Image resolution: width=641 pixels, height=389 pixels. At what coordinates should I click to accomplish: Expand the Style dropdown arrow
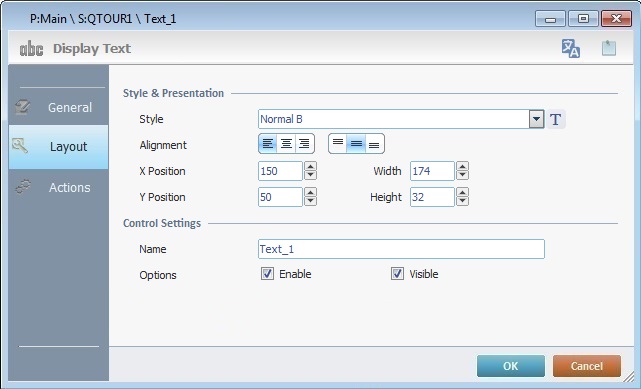(536, 119)
